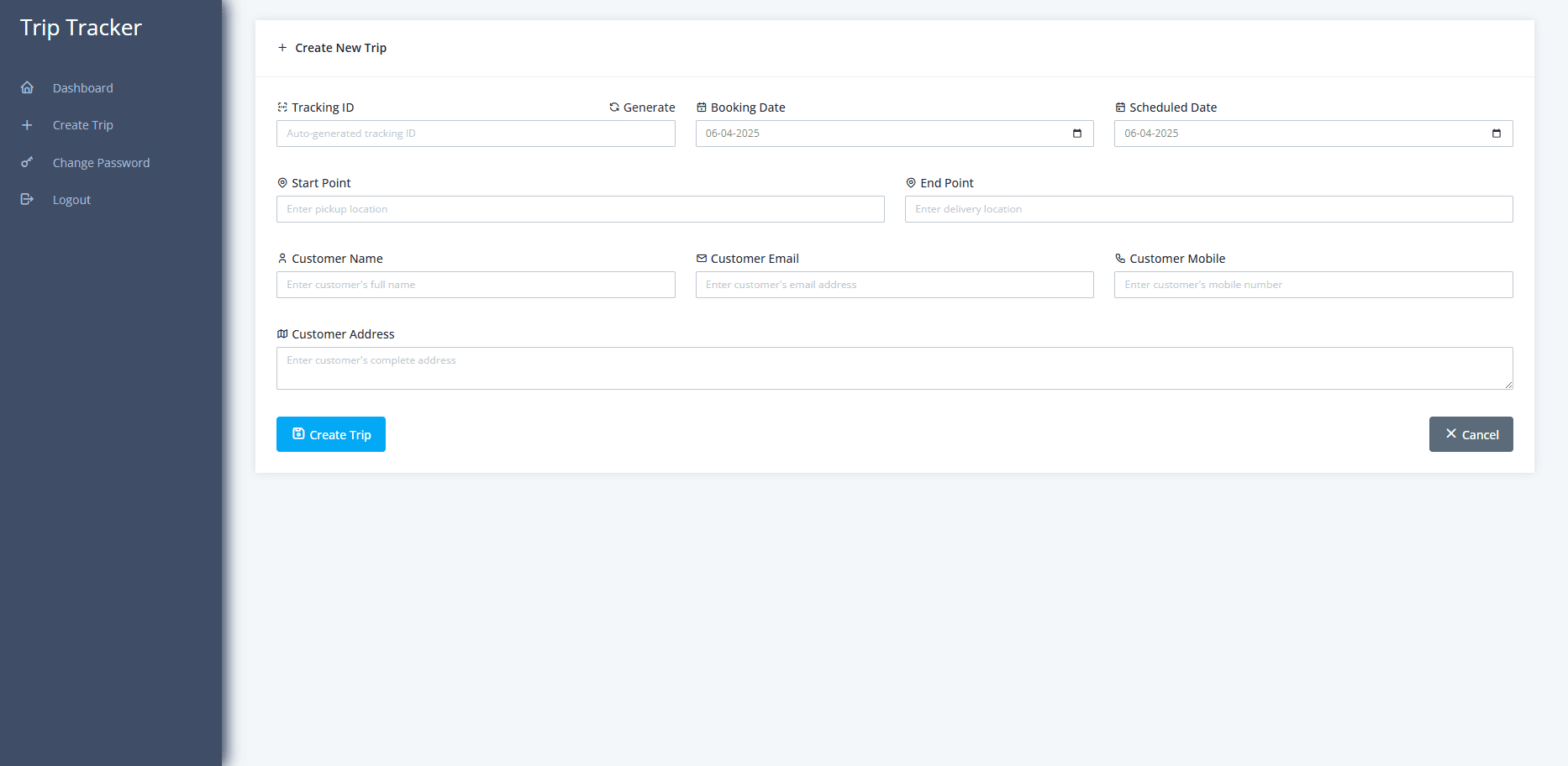
Task: Click the Dashboard home icon in sidebar
Action: (27, 88)
